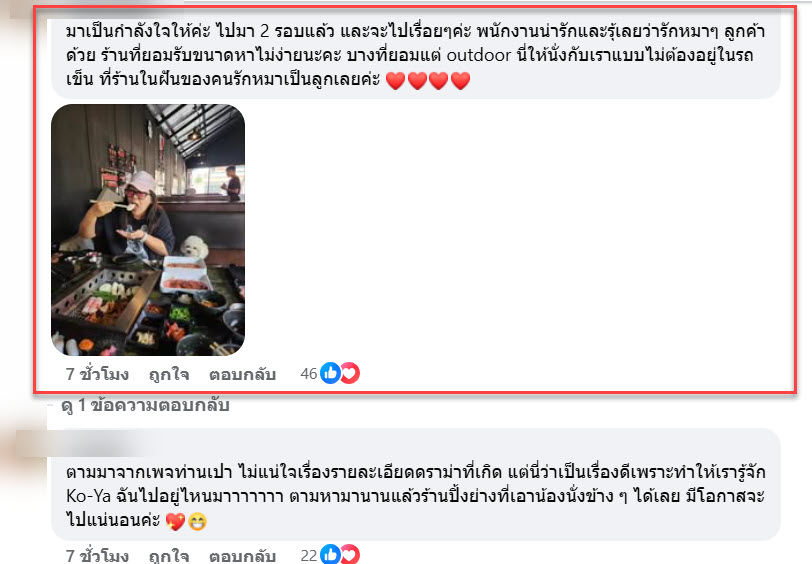812x564 pixels.
Task: Click ถูกใจ under the comment with 46 reactions
Action: [169, 374]
